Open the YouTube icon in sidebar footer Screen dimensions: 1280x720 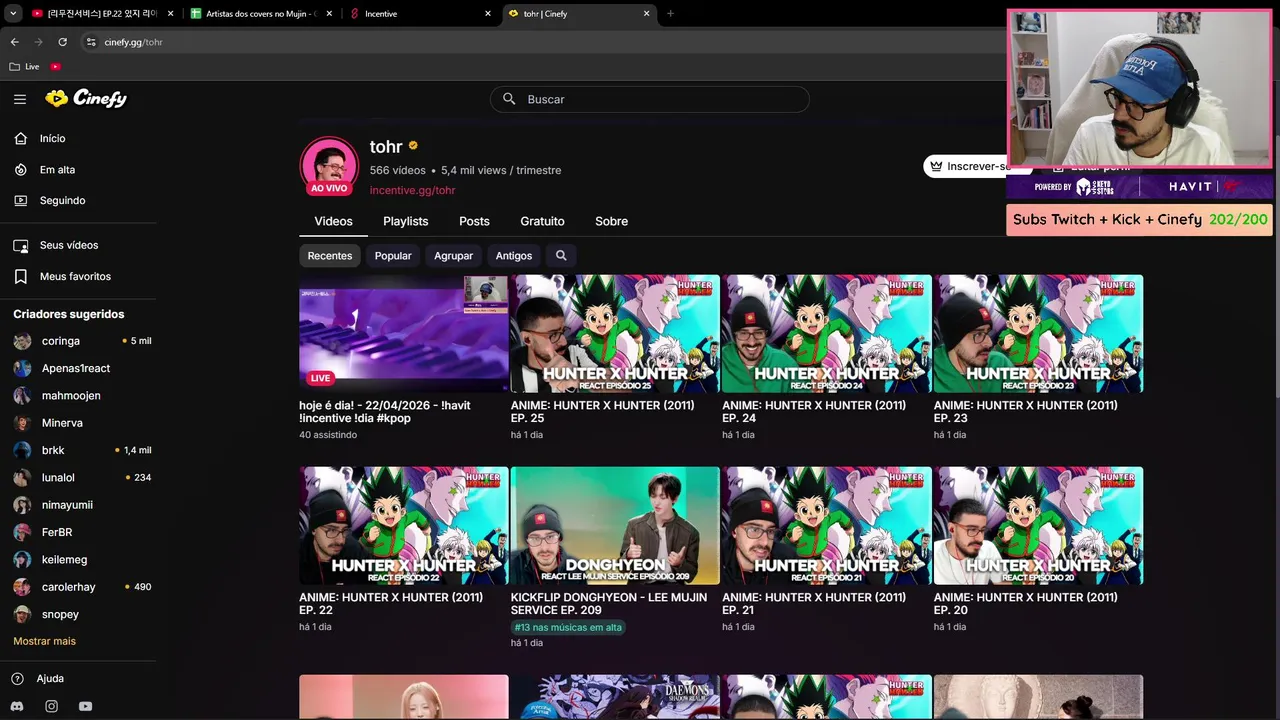pos(86,706)
